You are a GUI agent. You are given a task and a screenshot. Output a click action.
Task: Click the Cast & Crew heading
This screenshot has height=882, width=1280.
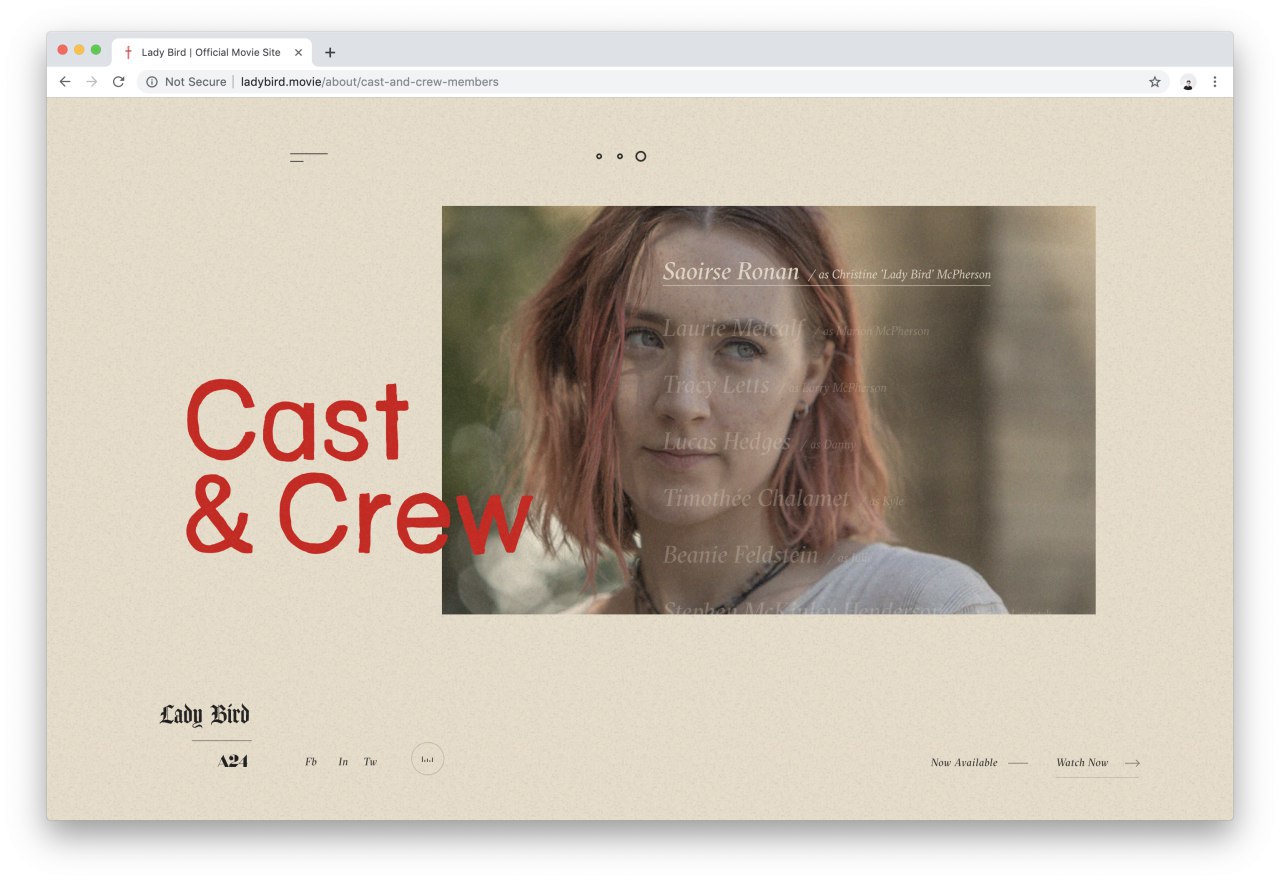point(359,467)
